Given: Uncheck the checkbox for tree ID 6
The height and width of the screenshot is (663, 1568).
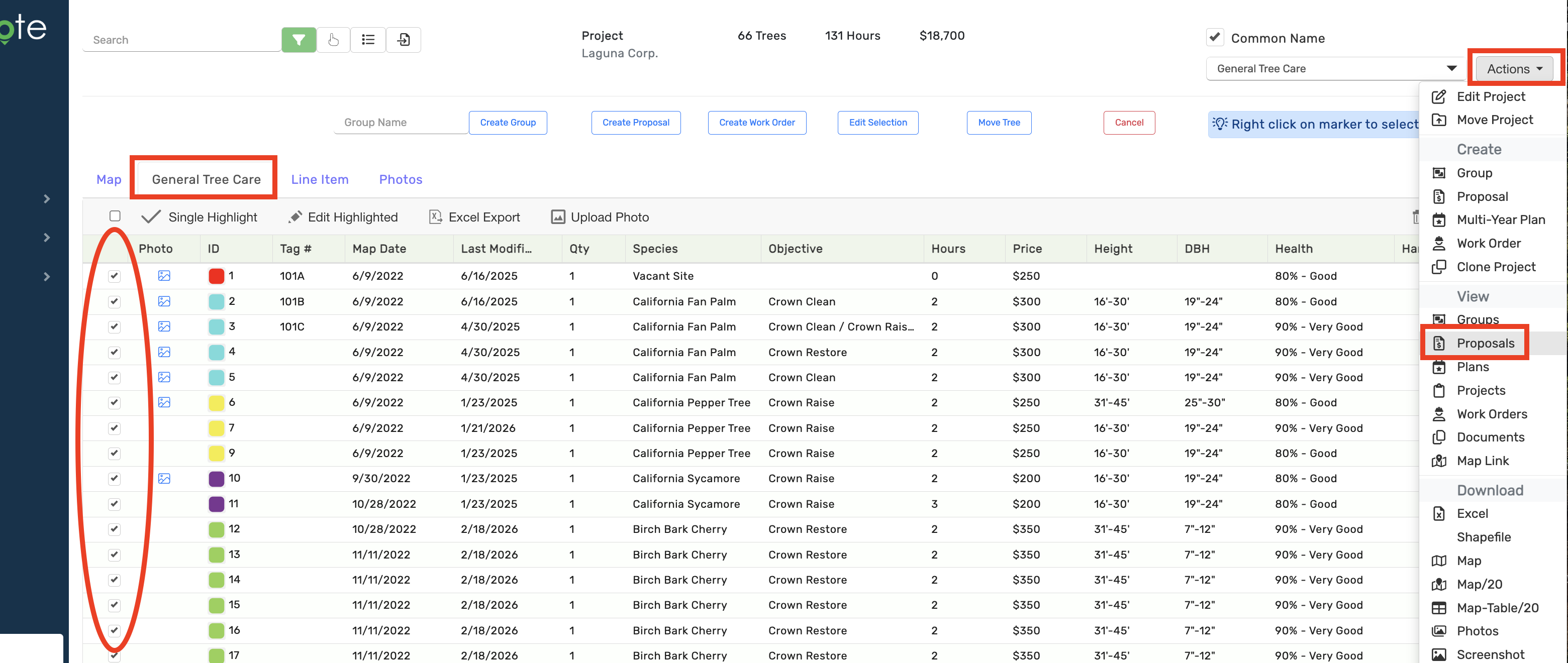Looking at the screenshot, I should click(115, 403).
